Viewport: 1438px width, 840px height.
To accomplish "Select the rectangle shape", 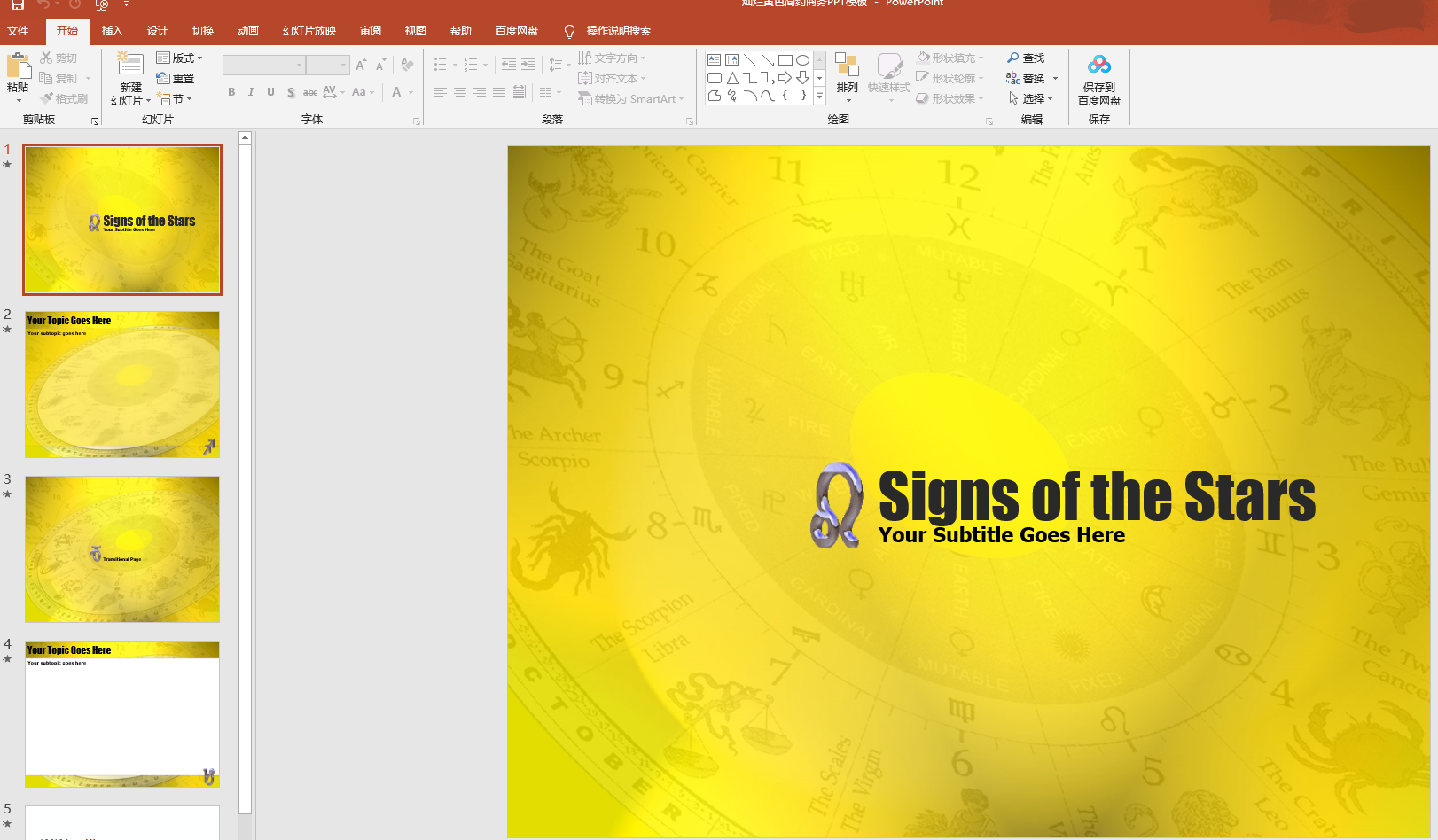I will point(785,60).
